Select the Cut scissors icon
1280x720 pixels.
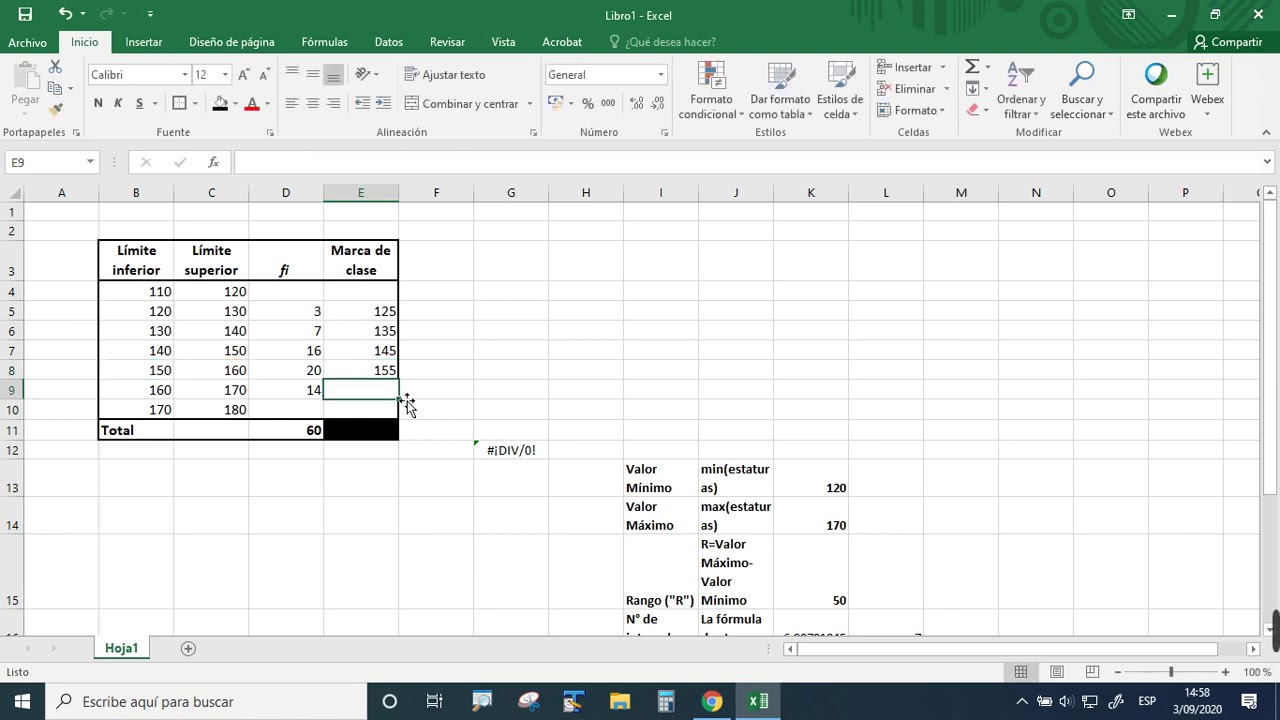[x=56, y=67]
